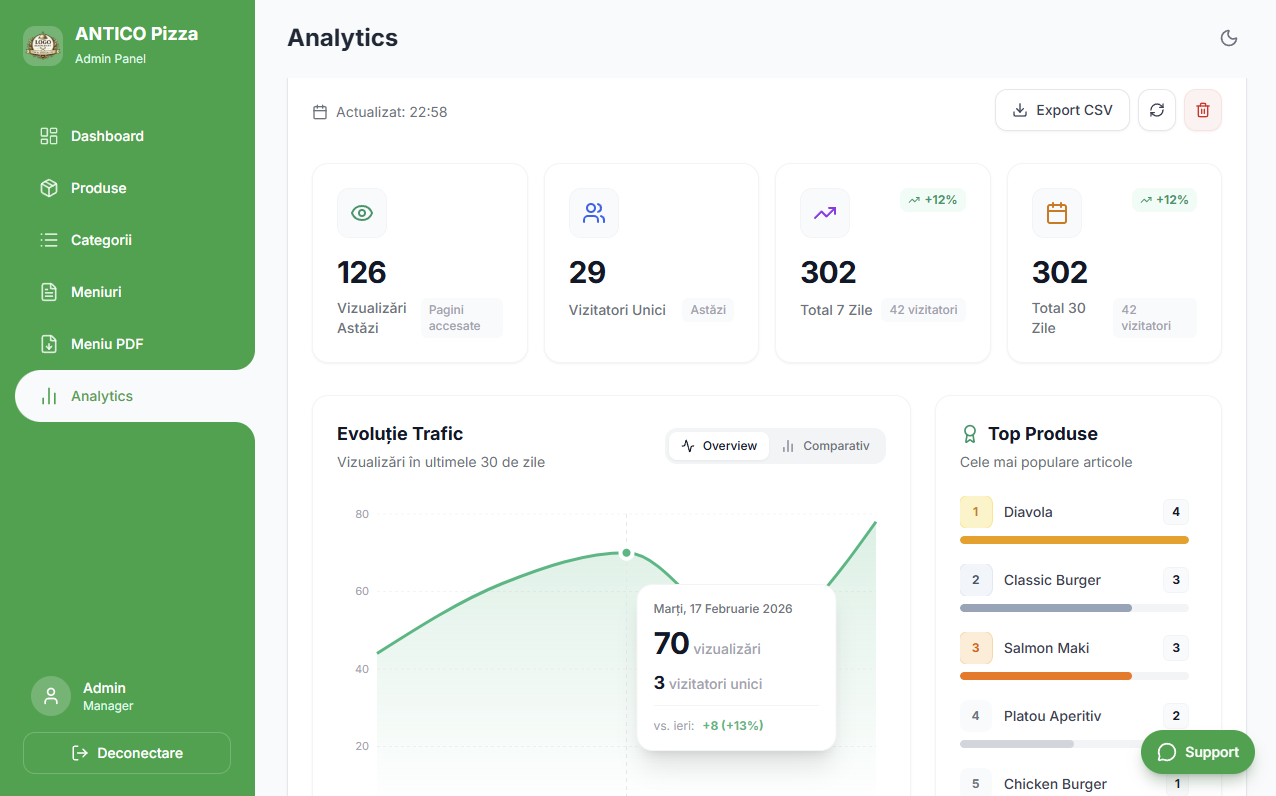The height and width of the screenshot is (796, 1276).
Task: Open the Meniu PDF section
Action: tap(107, 344)
